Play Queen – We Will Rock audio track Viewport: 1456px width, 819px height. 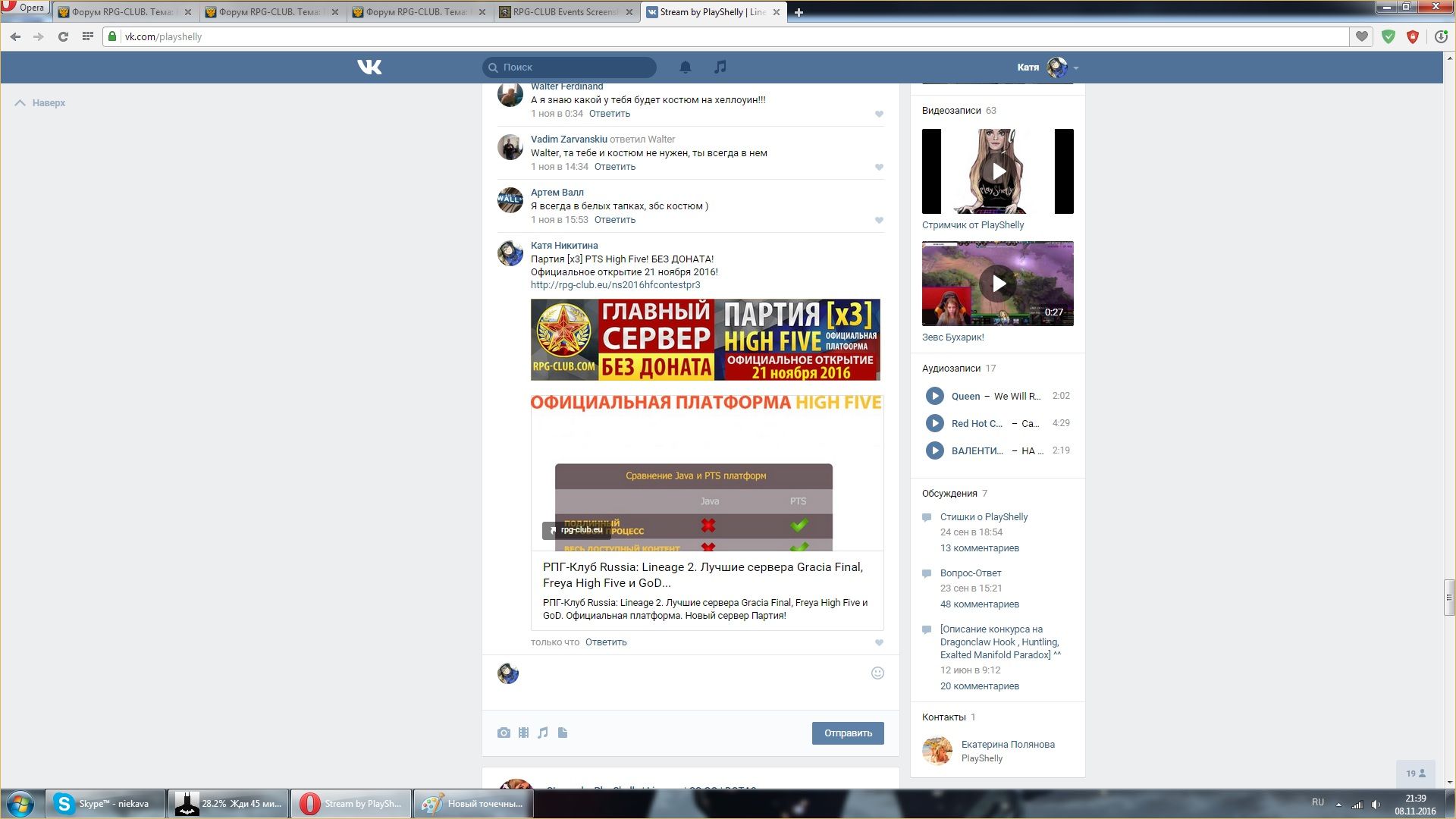click(x=934, y=396)
